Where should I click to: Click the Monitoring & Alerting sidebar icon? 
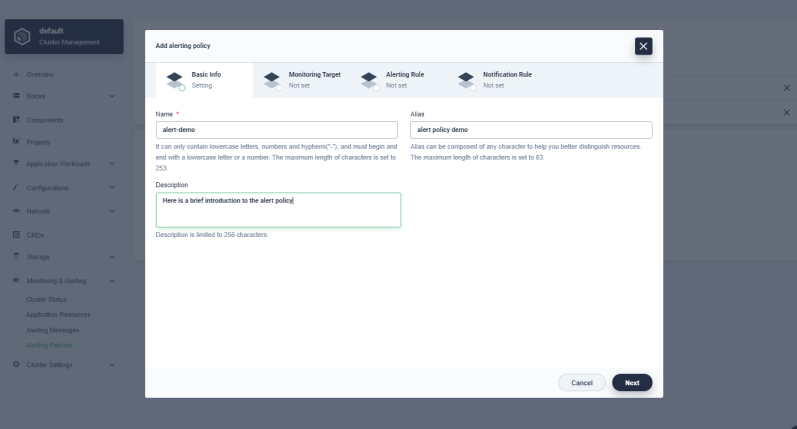pos(16,280)
